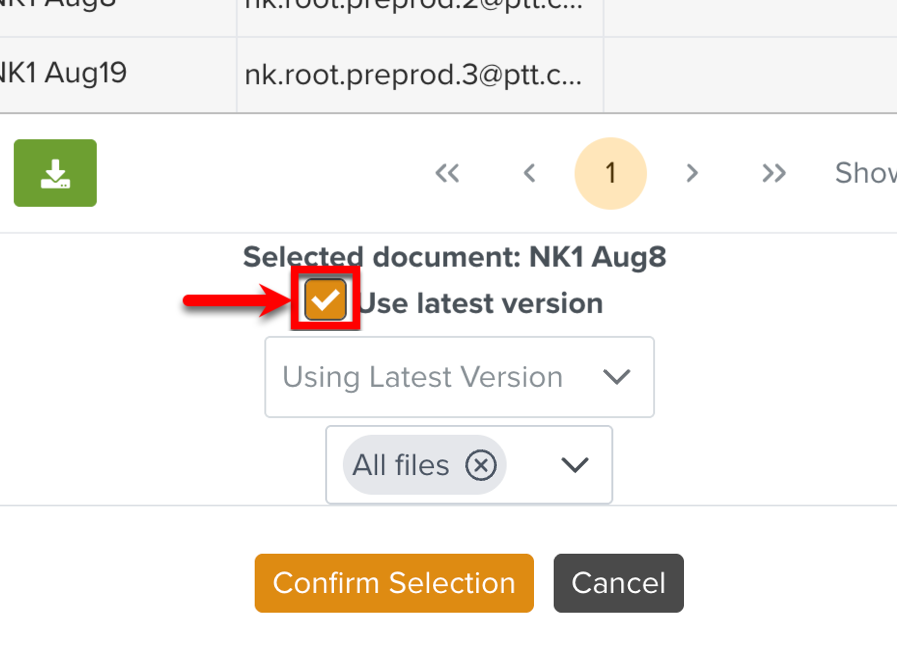Remove the All files chip
This screenshot has width=897, height=650.
tap(481, 465)
